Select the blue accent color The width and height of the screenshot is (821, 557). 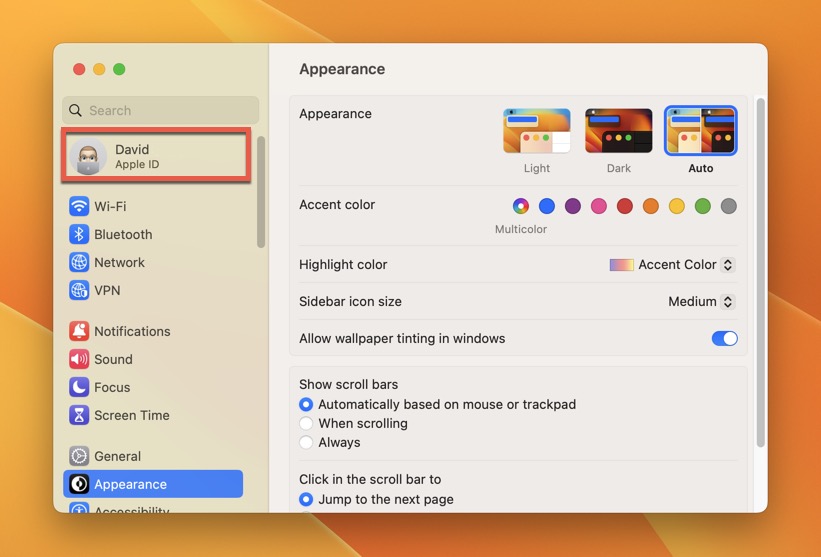click(547, 206)
